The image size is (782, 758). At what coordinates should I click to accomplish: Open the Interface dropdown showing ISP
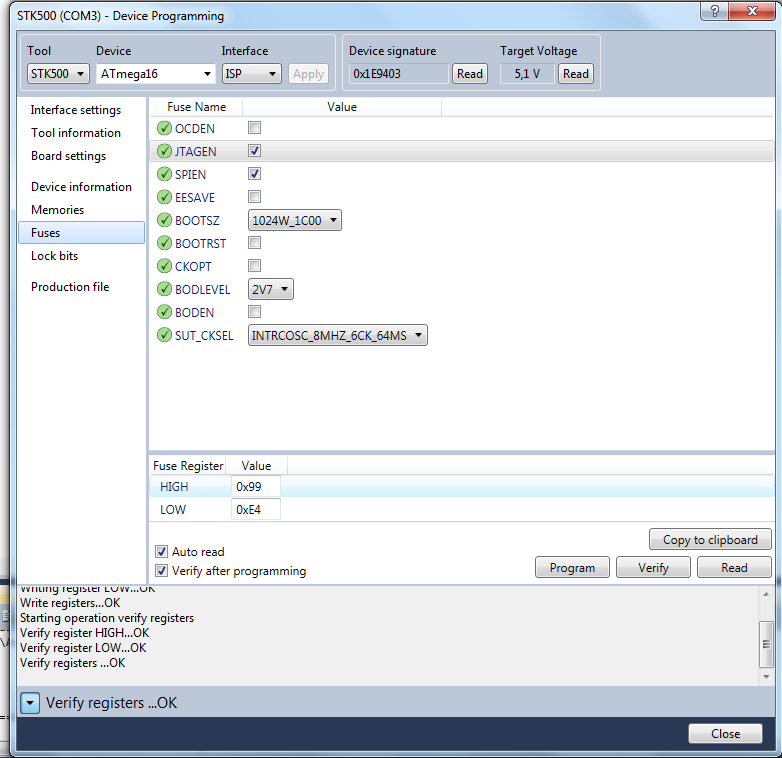coord(252,74)
